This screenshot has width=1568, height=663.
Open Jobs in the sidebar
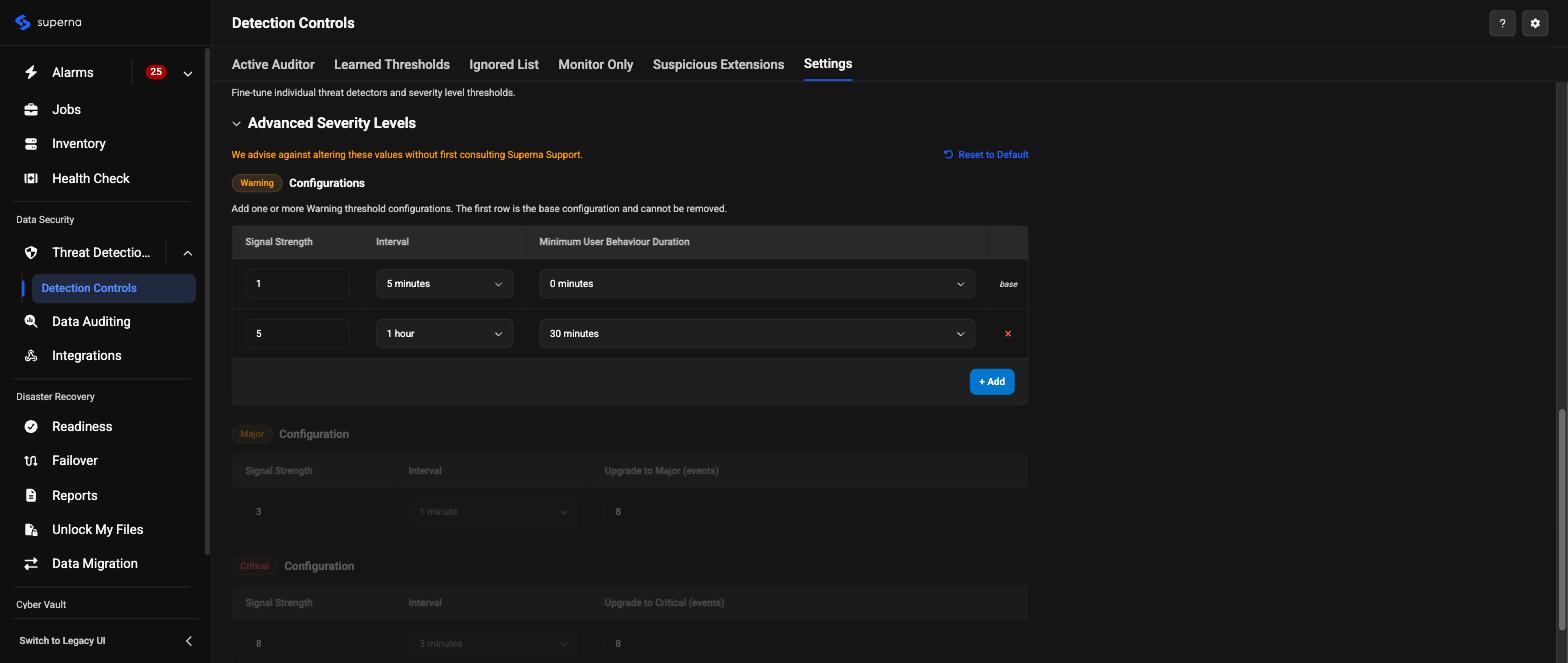[x=66, y=110]
